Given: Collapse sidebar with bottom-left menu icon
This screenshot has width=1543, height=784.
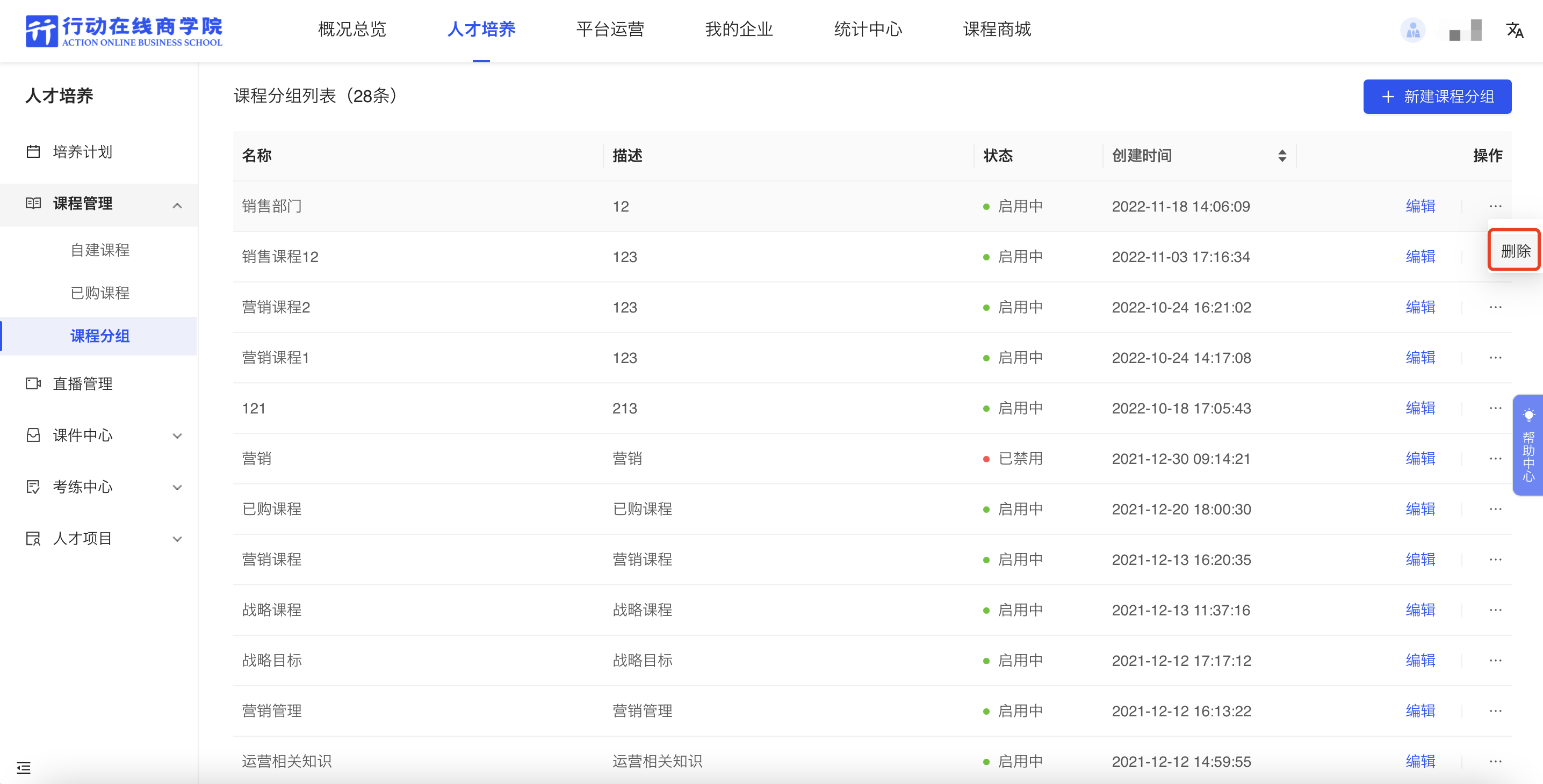Looking at the screenshot, I should 23,767.
